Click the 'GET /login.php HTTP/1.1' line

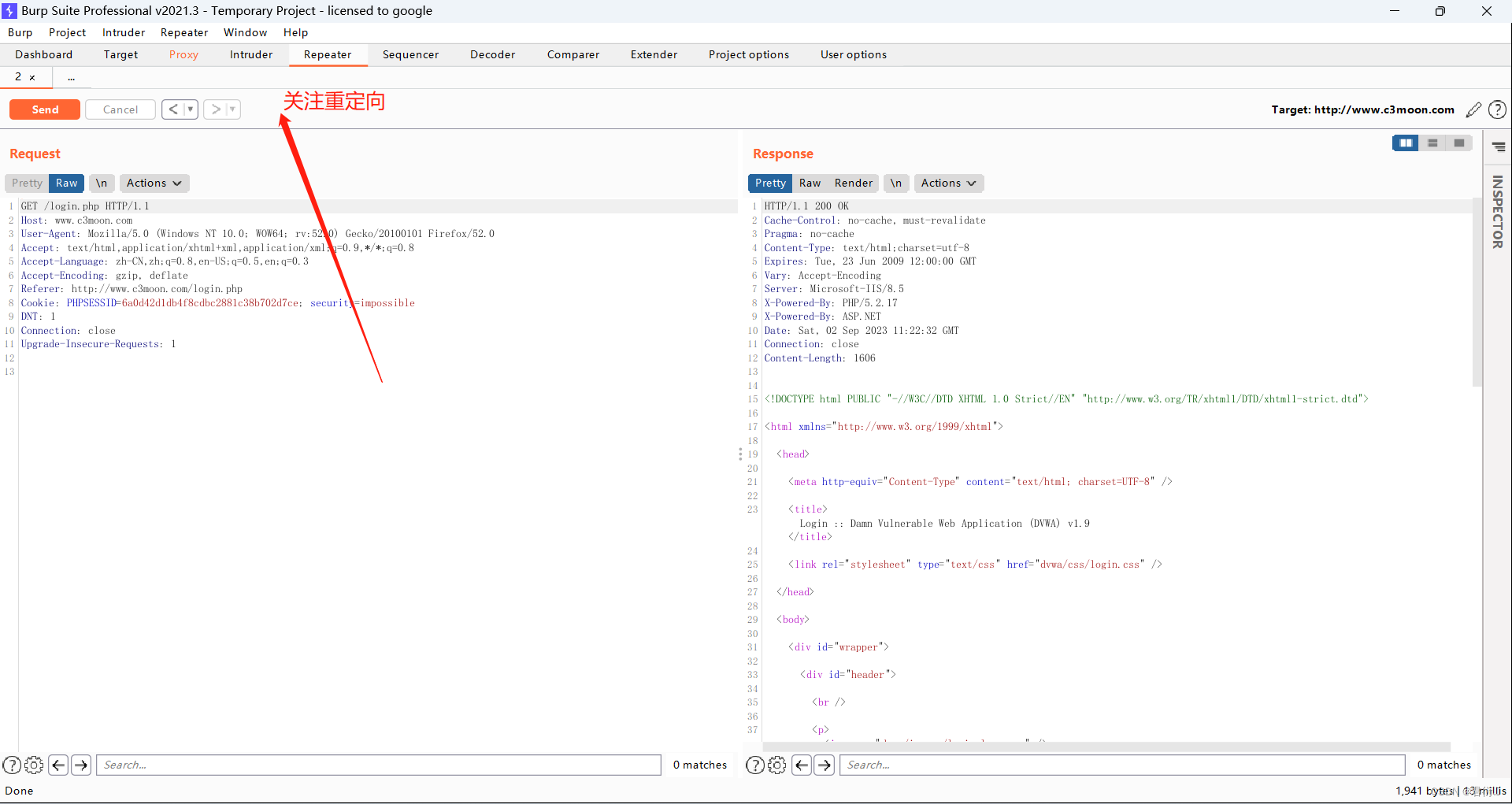[85, 206]
